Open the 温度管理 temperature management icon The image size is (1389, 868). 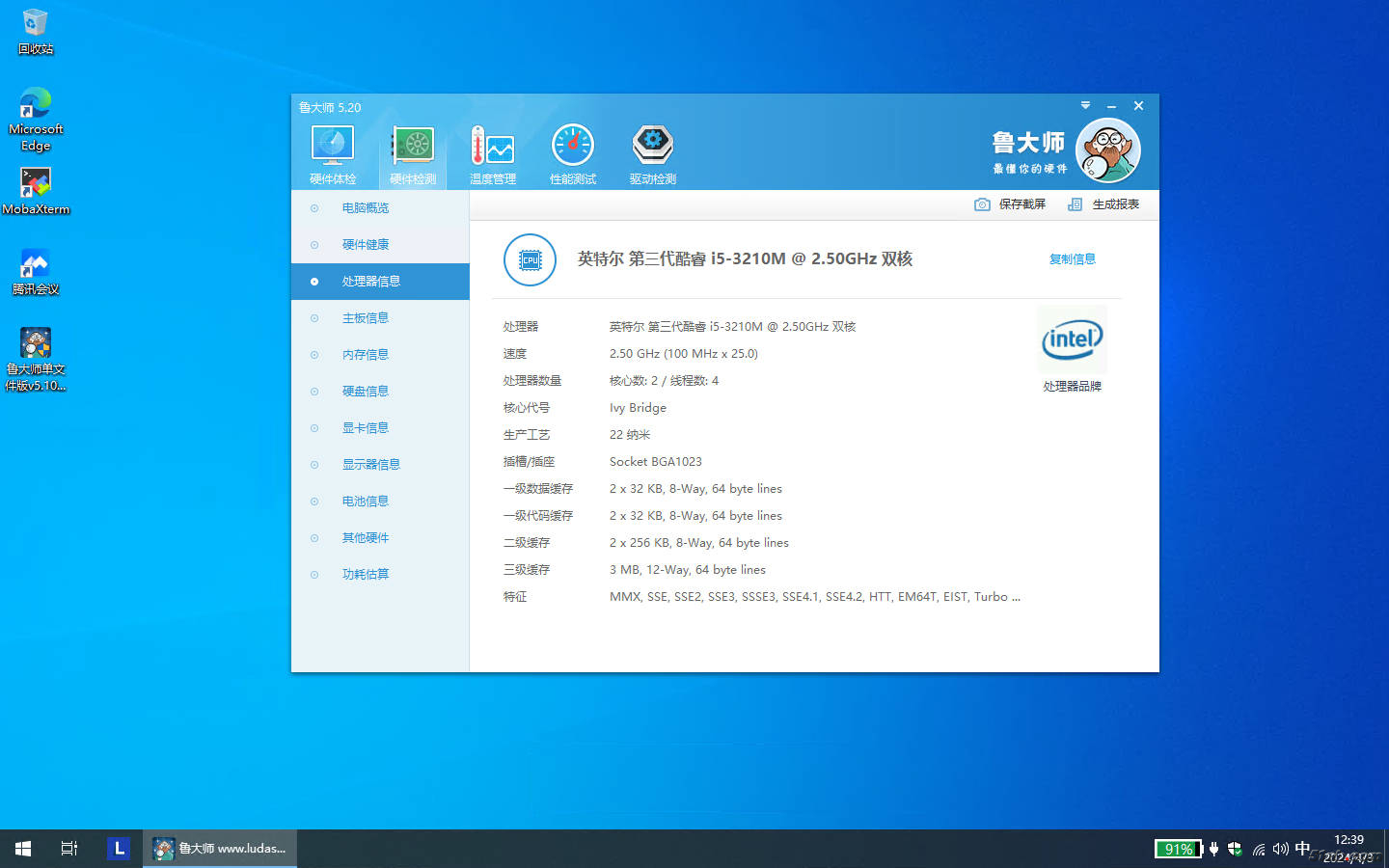click(493, 154)
